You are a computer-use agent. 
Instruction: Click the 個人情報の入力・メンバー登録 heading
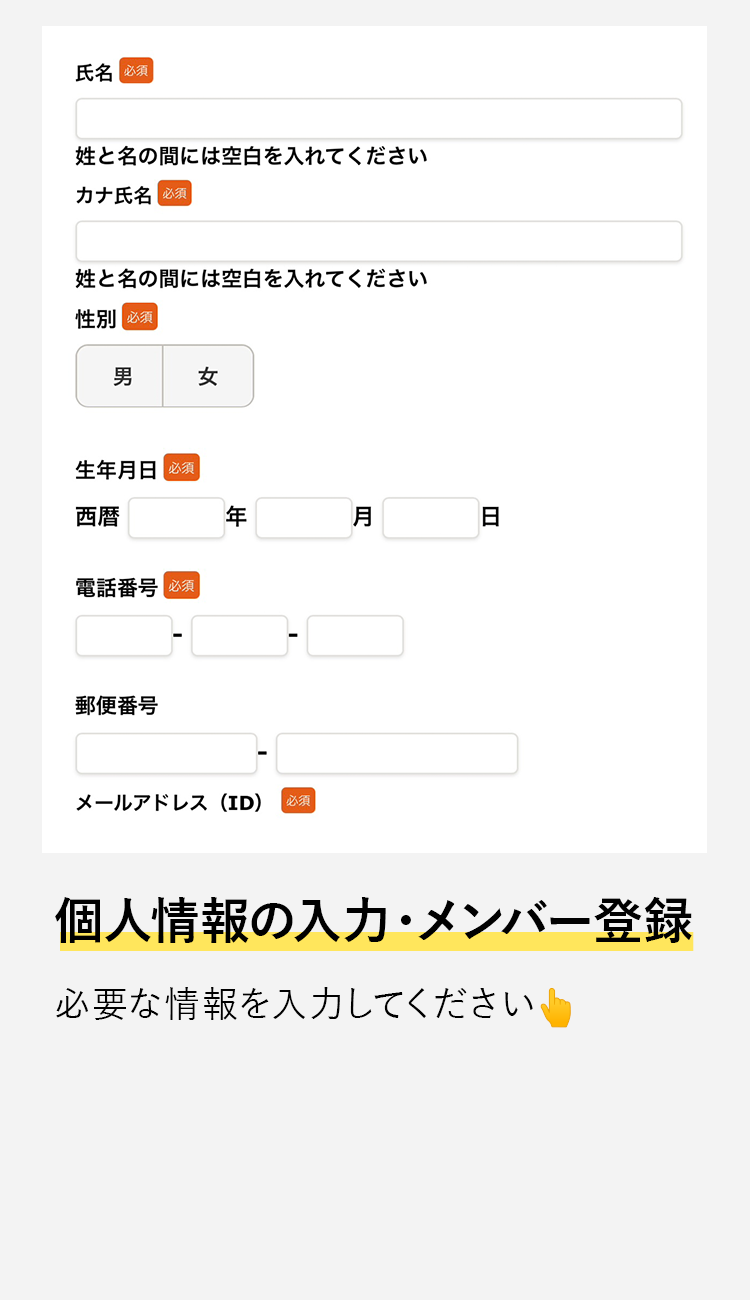point(374,922)
